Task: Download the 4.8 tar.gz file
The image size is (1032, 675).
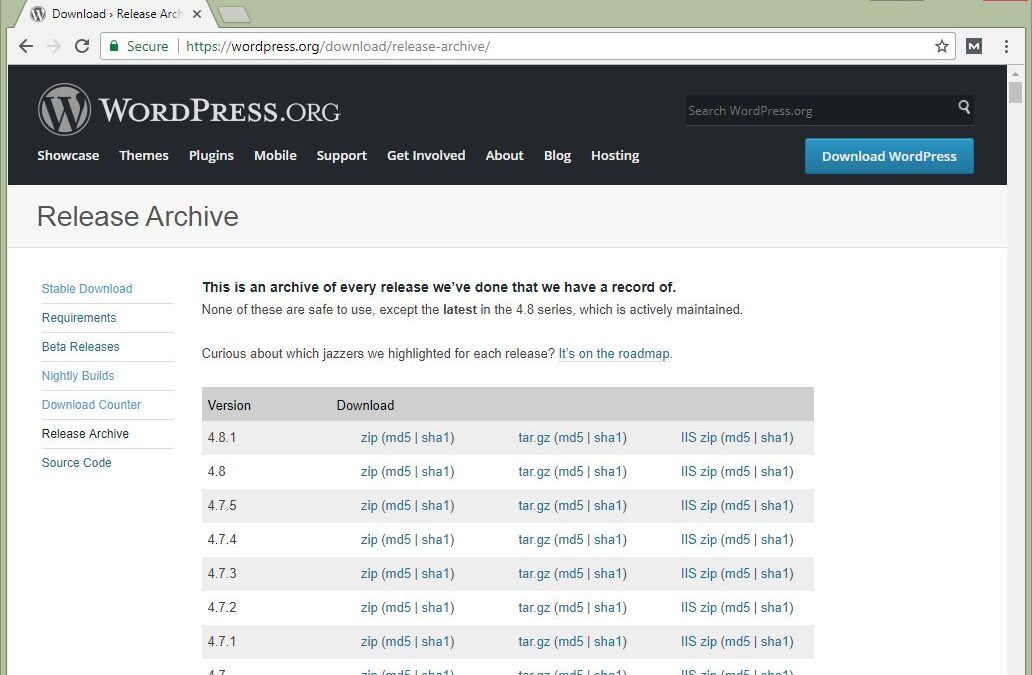Action: click(534, 472)
